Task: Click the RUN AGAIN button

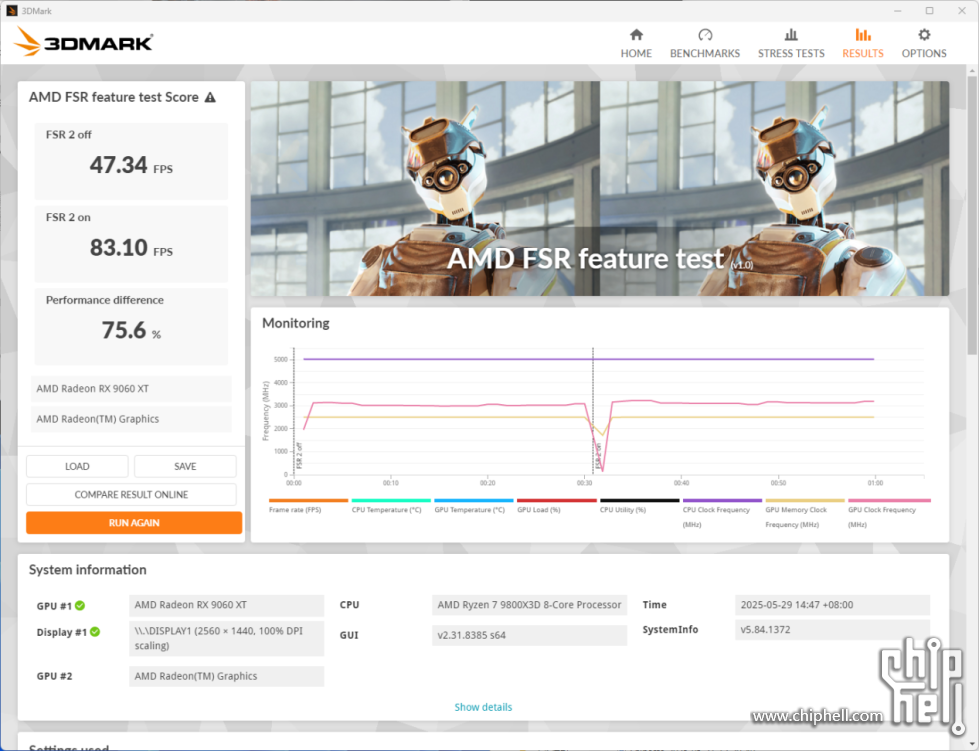Action: click(x=134, y=523)
